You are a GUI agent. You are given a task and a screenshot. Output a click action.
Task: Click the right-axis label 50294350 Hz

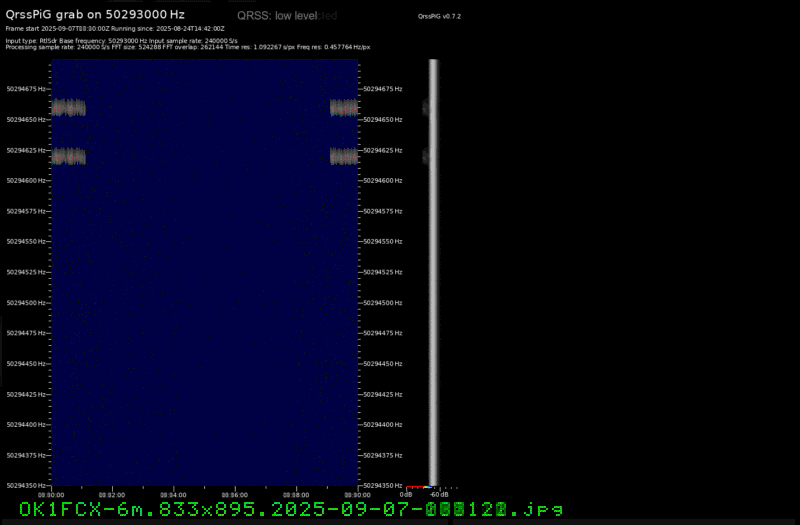[383, 486]
